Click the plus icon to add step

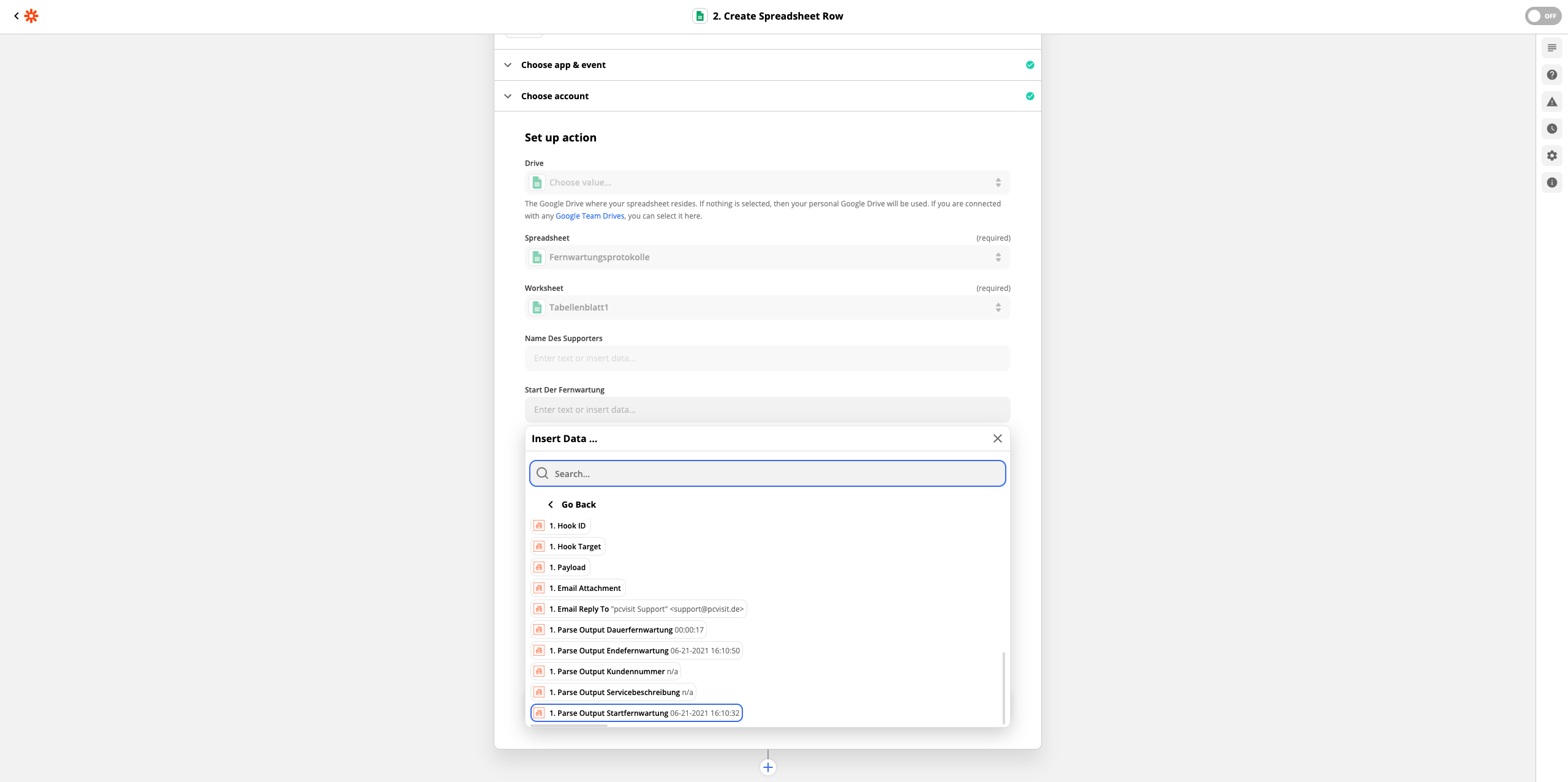tap(767, 767)
